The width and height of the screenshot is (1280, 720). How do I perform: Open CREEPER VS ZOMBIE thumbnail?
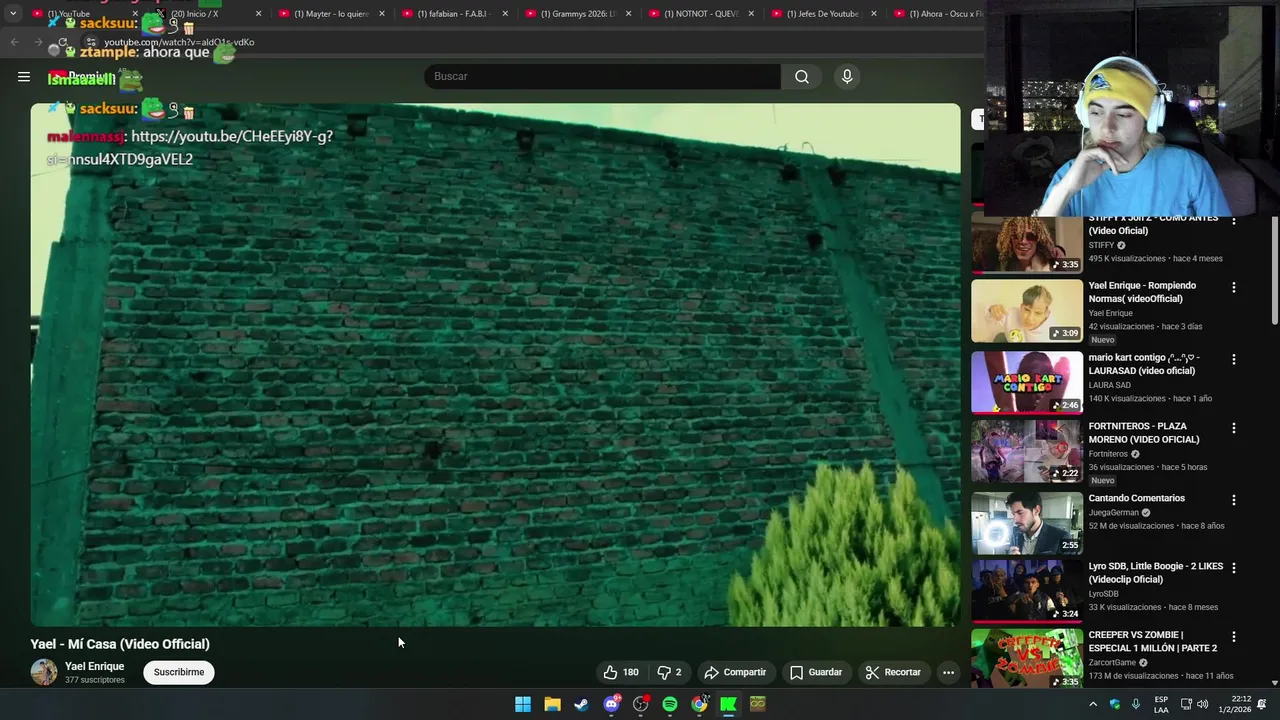tap(1027, 658)
